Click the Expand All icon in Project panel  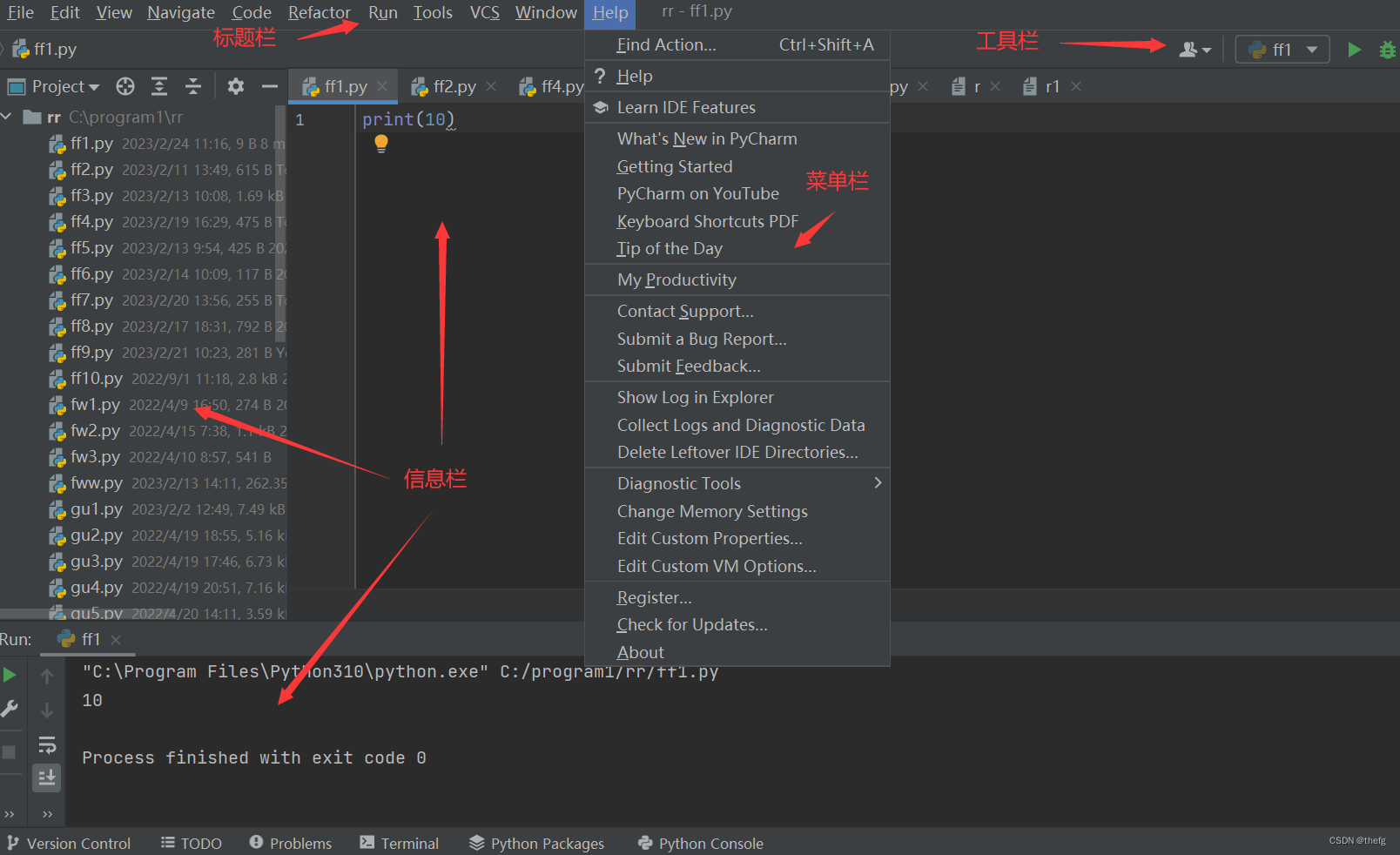pos(159,86)
